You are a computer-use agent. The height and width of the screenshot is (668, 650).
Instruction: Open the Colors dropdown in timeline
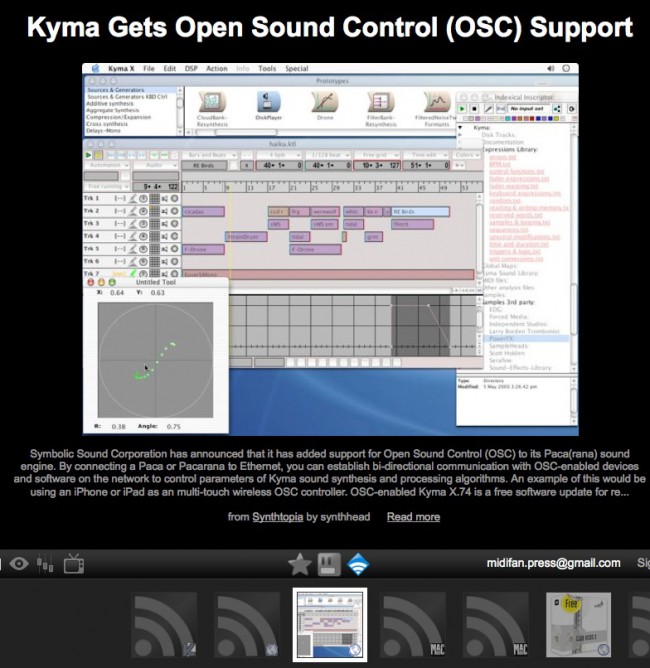click(466, 155)
